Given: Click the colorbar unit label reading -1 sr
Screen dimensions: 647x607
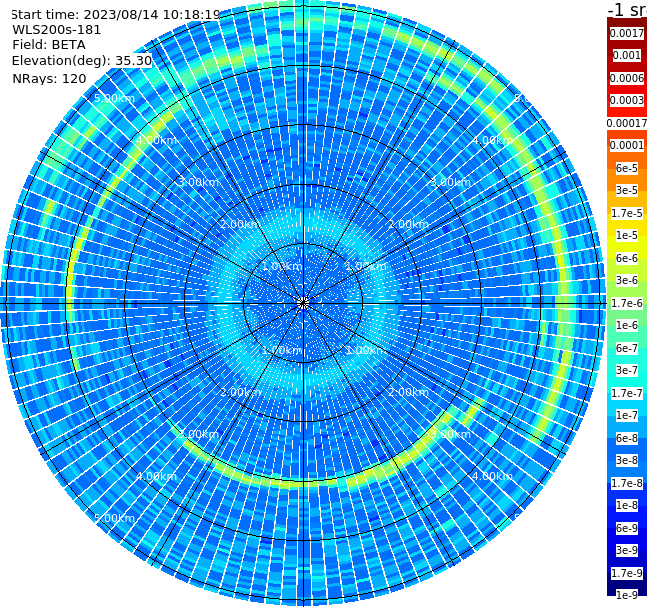Looking at the screenshot, I should pos(627,9).
